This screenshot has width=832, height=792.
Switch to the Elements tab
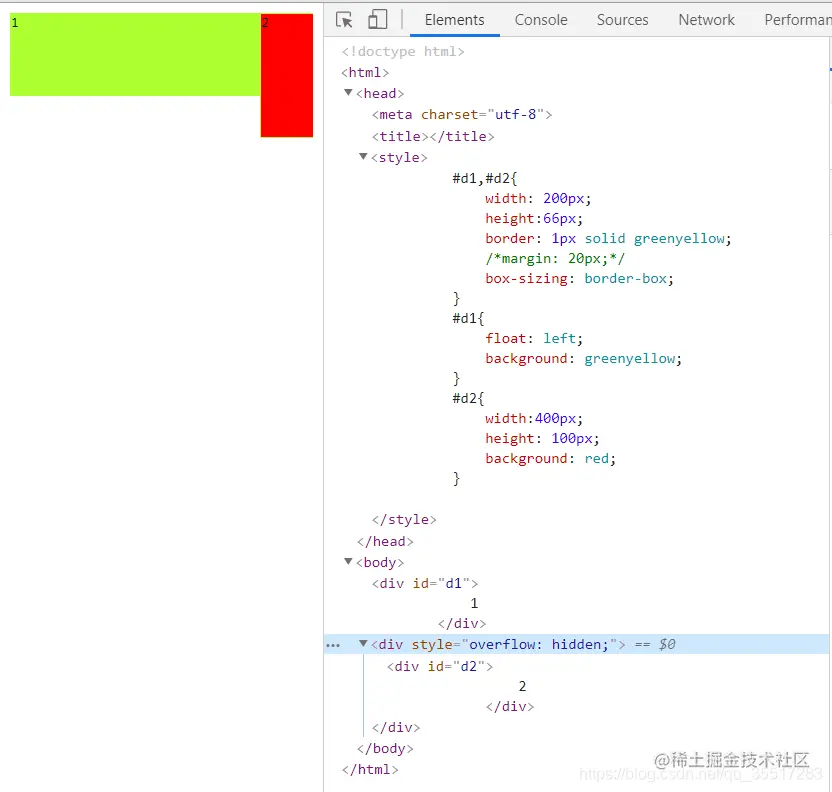click(x=454, y=20)
